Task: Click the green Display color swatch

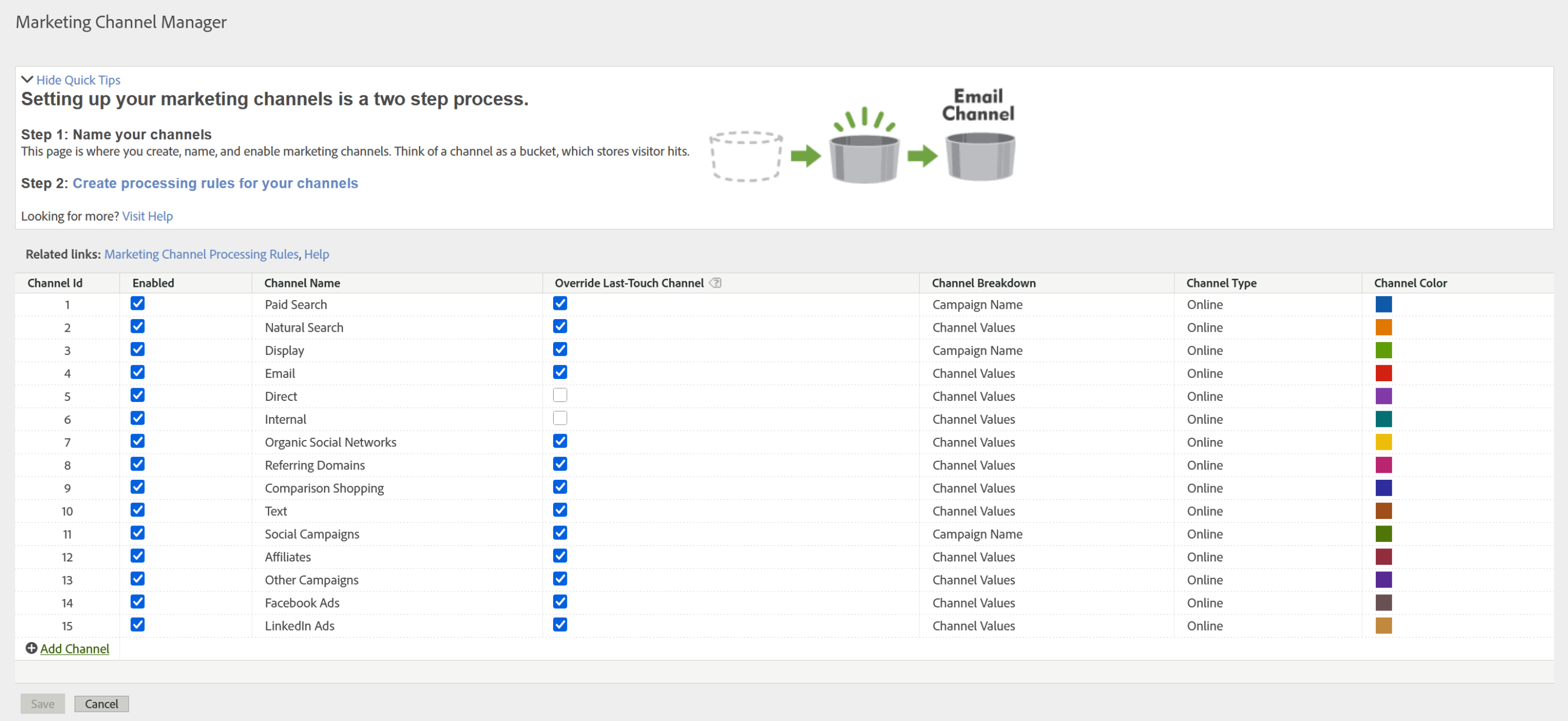Action: click(x=1383, y=350)
